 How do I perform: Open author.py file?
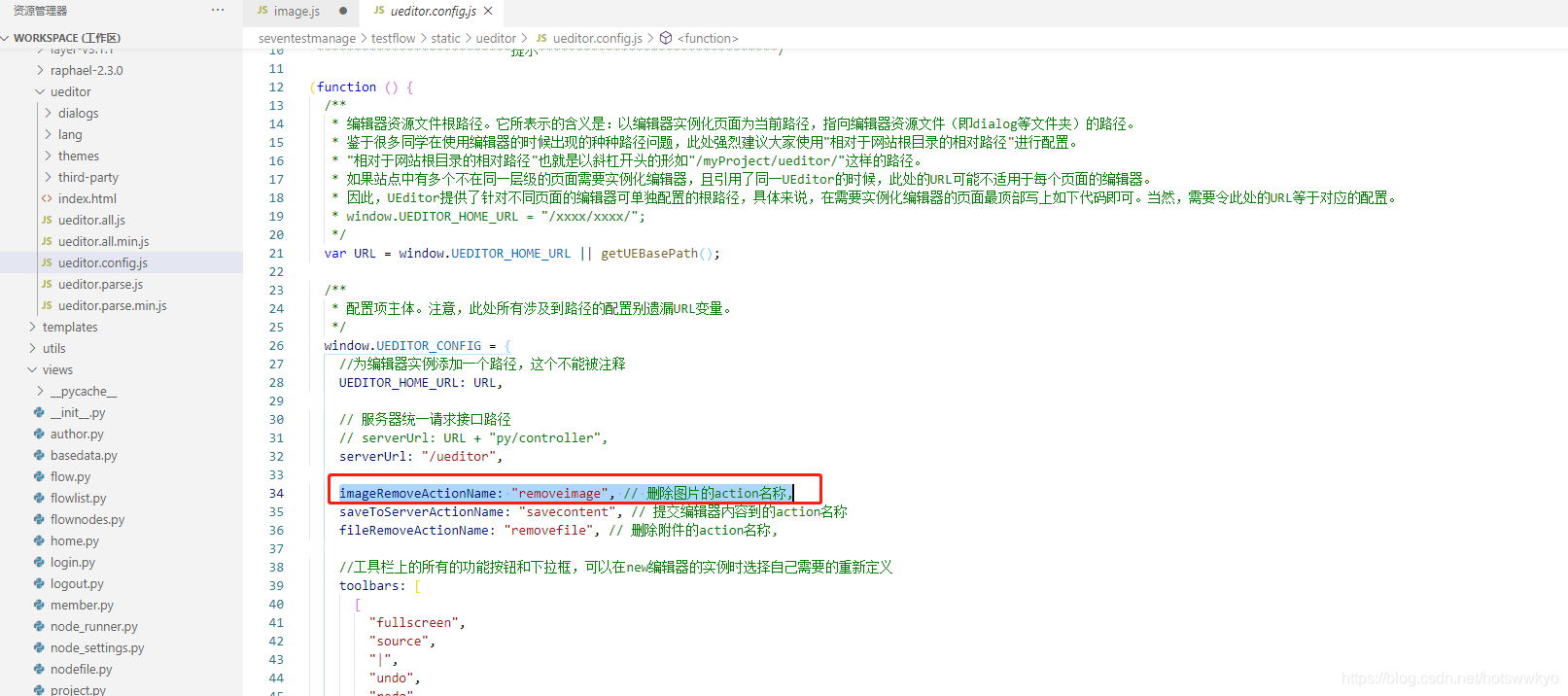pos(77,434)
